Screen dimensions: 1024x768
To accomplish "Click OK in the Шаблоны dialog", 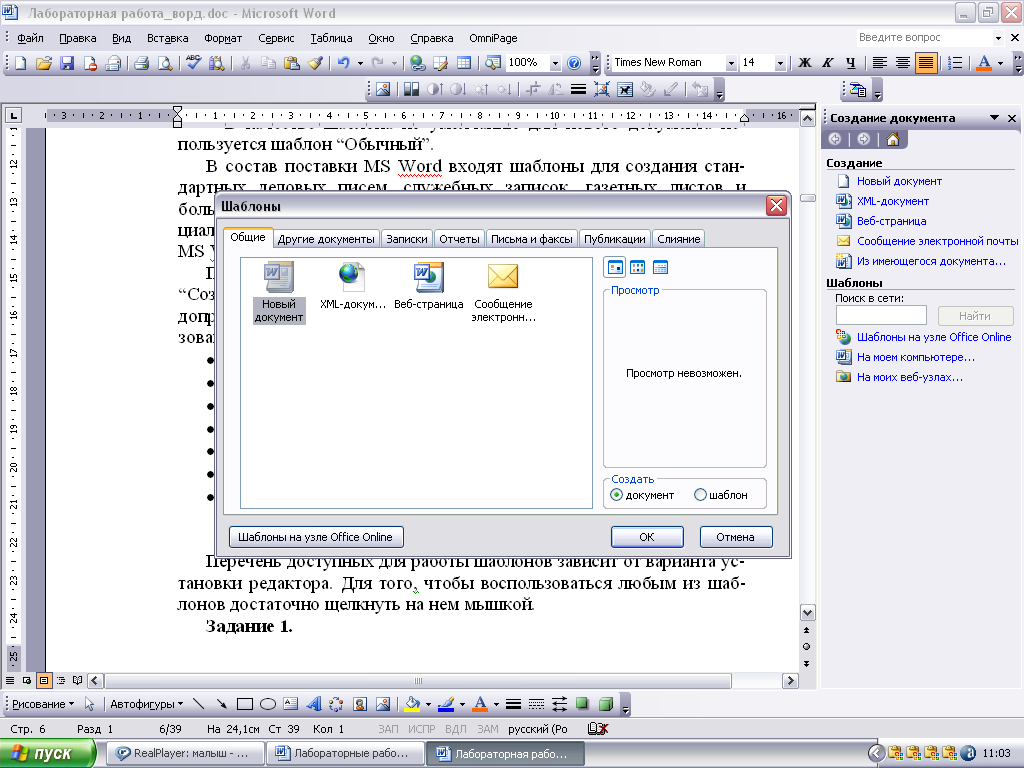I will tap(647, 537).
